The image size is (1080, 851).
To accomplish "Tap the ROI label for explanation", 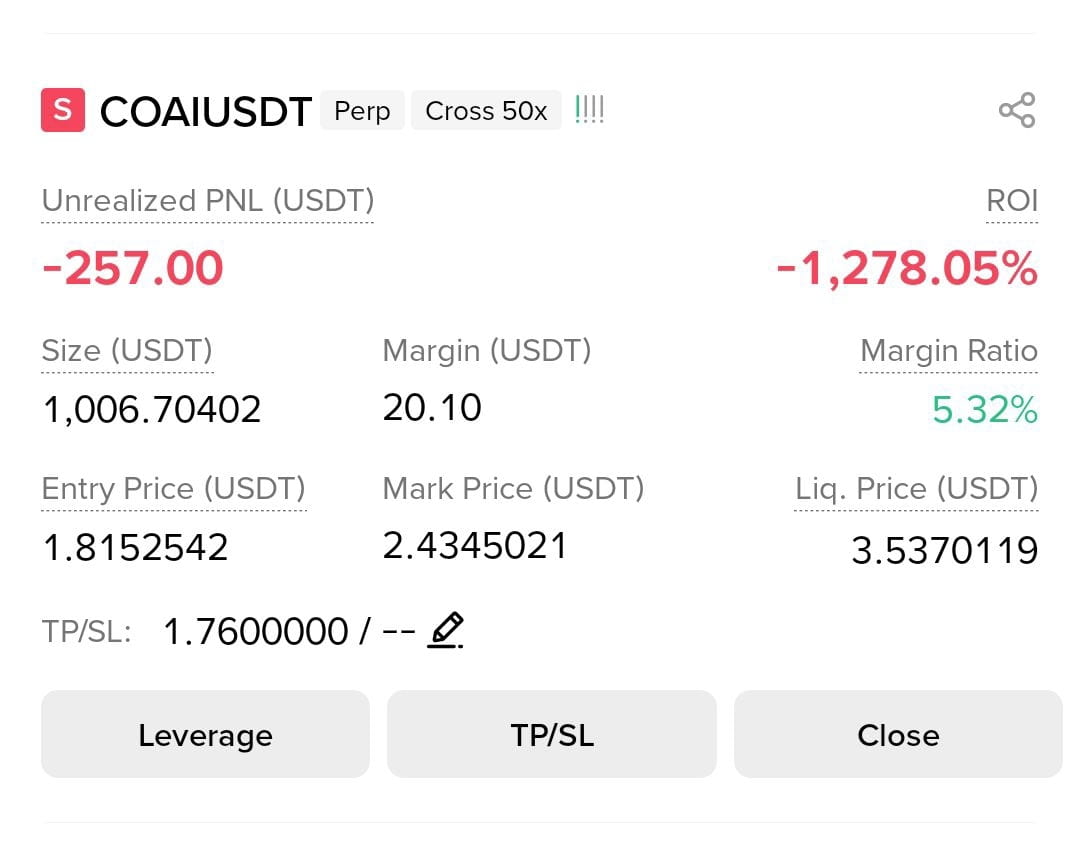I will click(x=1012, y=201).
